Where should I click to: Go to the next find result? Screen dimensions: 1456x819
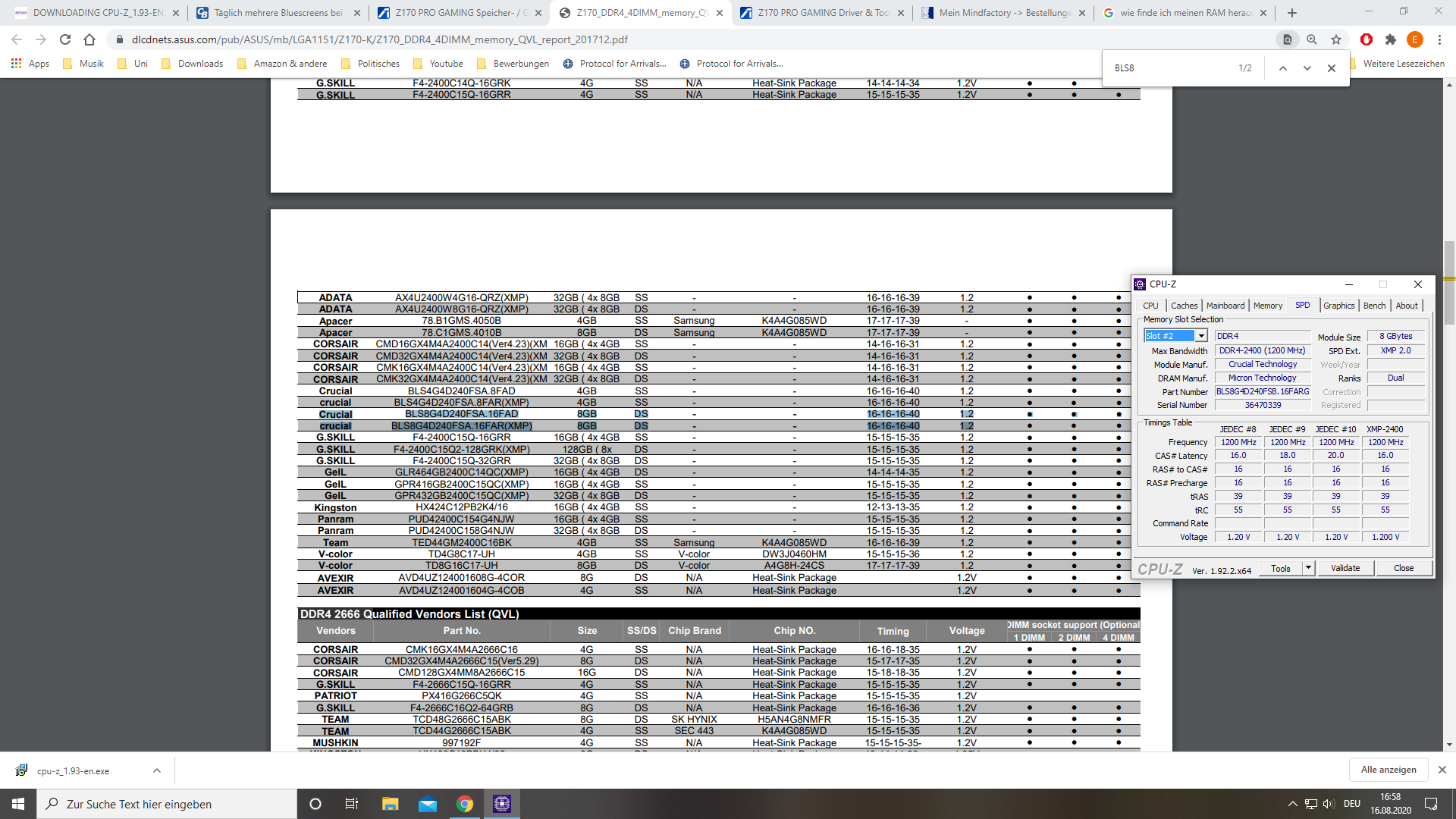click(1307, 68)
